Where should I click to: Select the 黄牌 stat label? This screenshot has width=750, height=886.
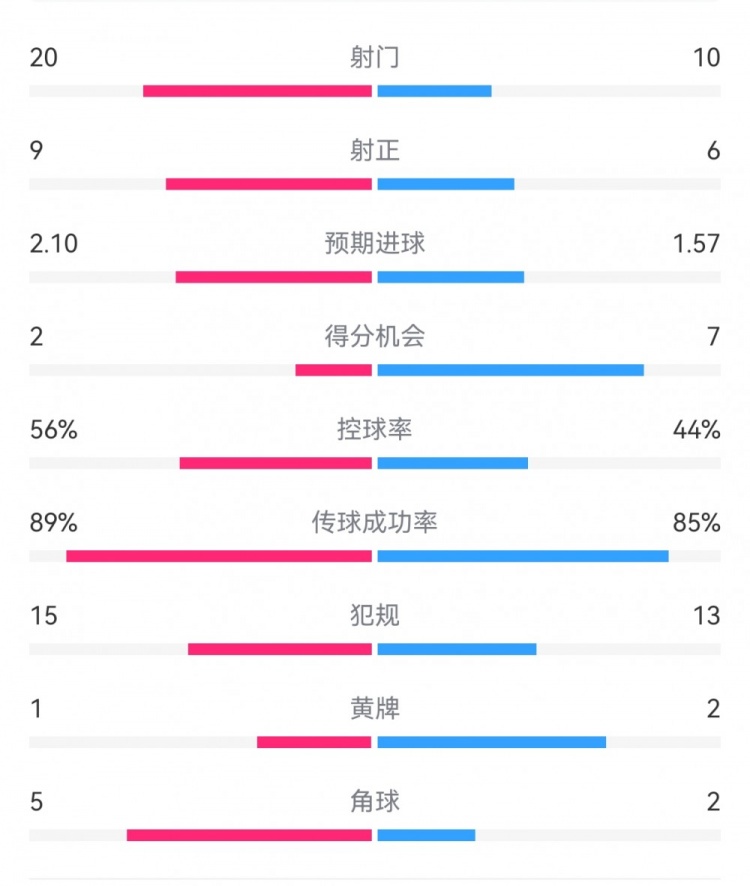click(375, 708)
